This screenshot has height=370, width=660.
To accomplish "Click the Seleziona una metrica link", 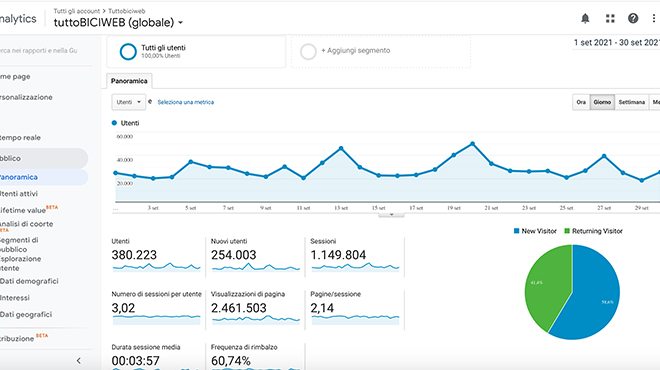I will click(186, 102).
